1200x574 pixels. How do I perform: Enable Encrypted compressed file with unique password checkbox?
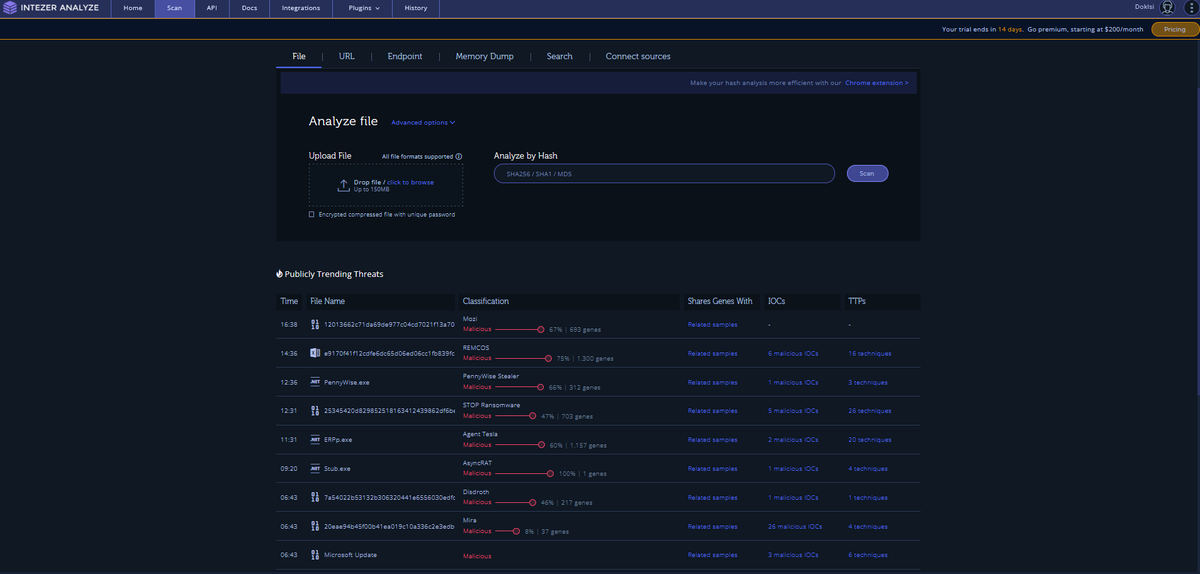311,214
